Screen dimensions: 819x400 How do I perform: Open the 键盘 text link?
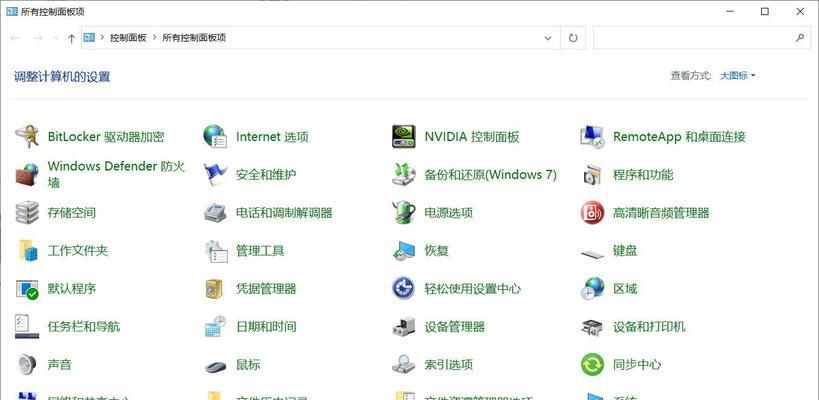[x=625, y=251]
